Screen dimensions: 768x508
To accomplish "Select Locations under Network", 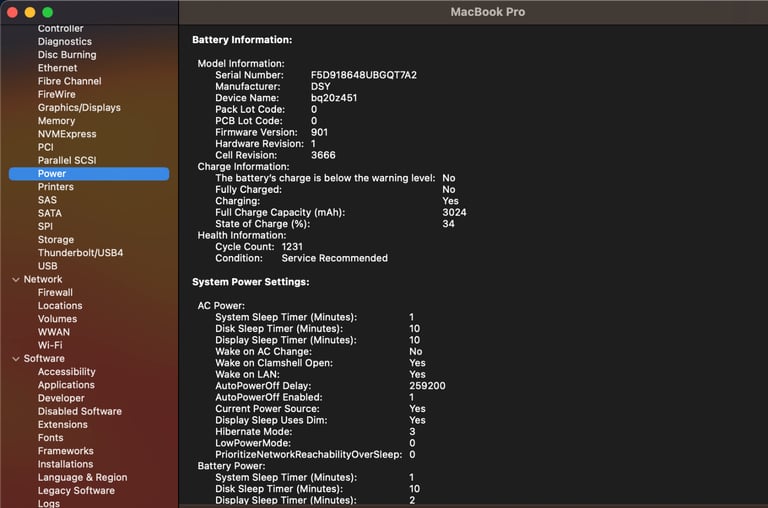I will 60,306.
